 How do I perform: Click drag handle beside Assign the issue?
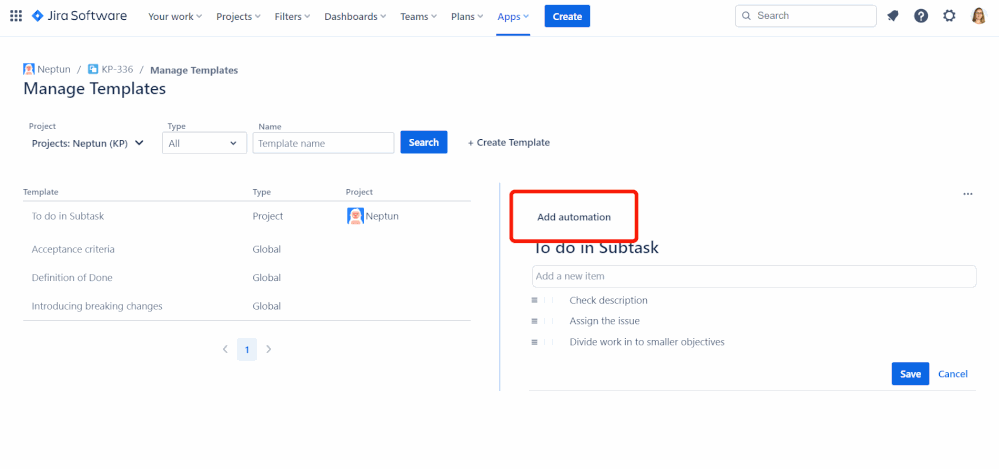pos(535,321)
